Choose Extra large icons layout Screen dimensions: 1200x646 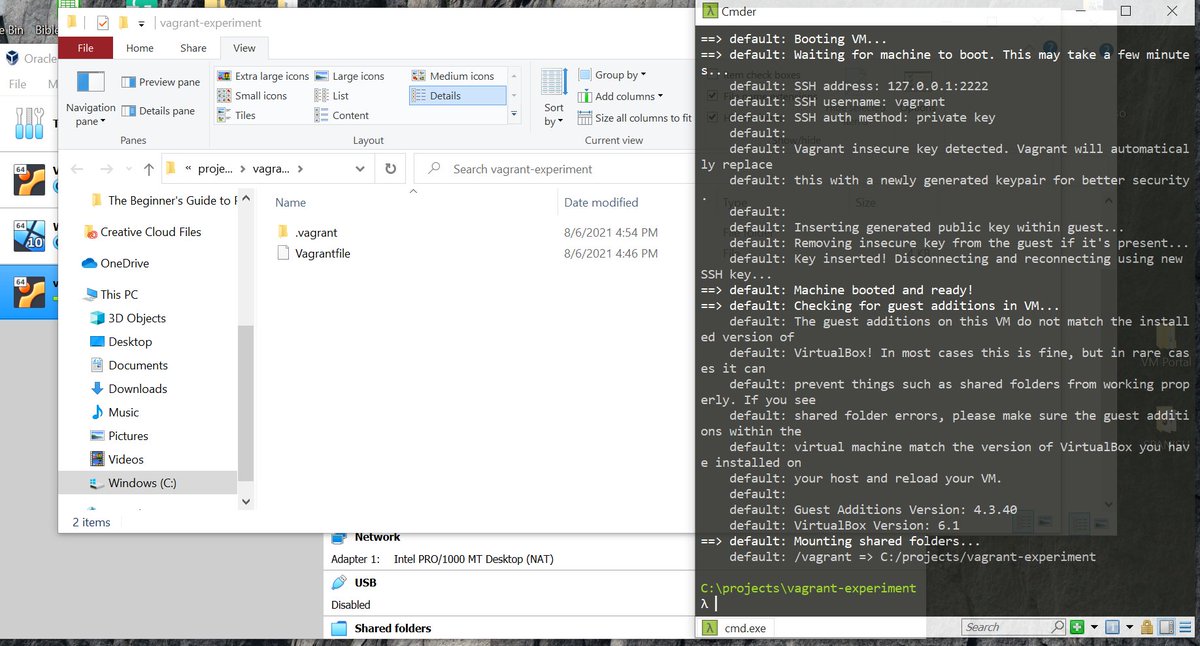coord(262,76)
